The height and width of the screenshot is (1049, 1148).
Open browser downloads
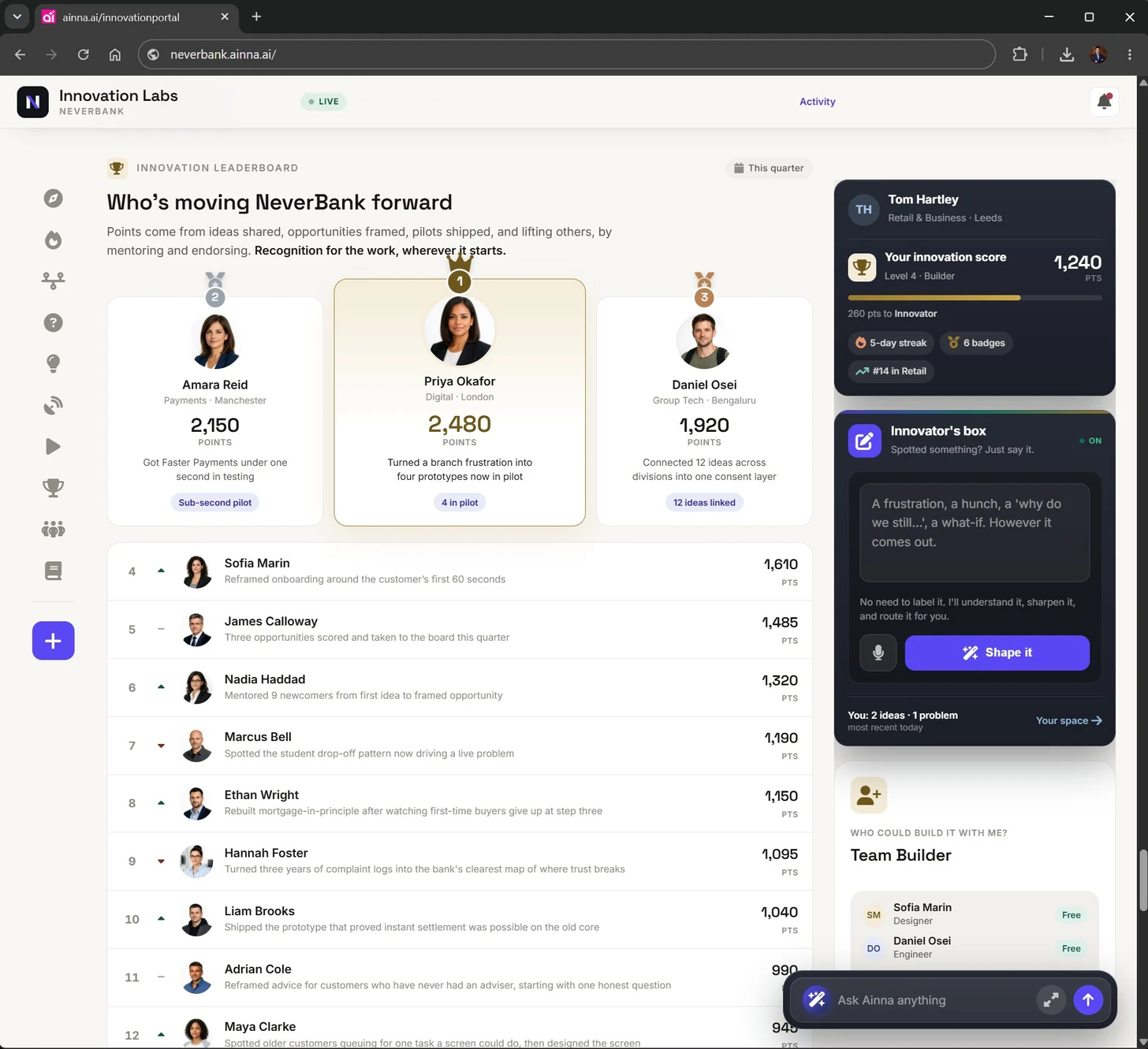tap(1066, 54)
